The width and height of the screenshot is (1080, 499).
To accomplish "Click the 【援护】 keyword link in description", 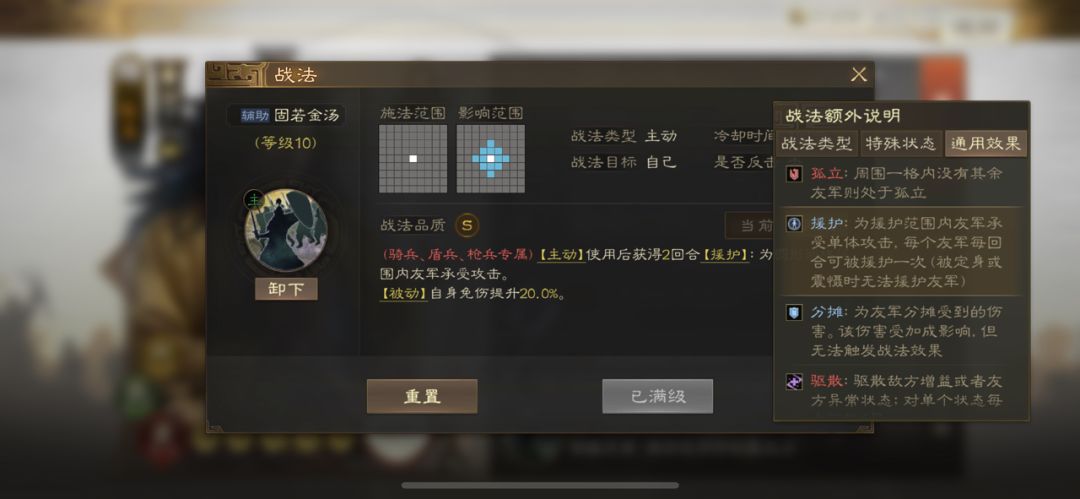I will coord(725,254).
